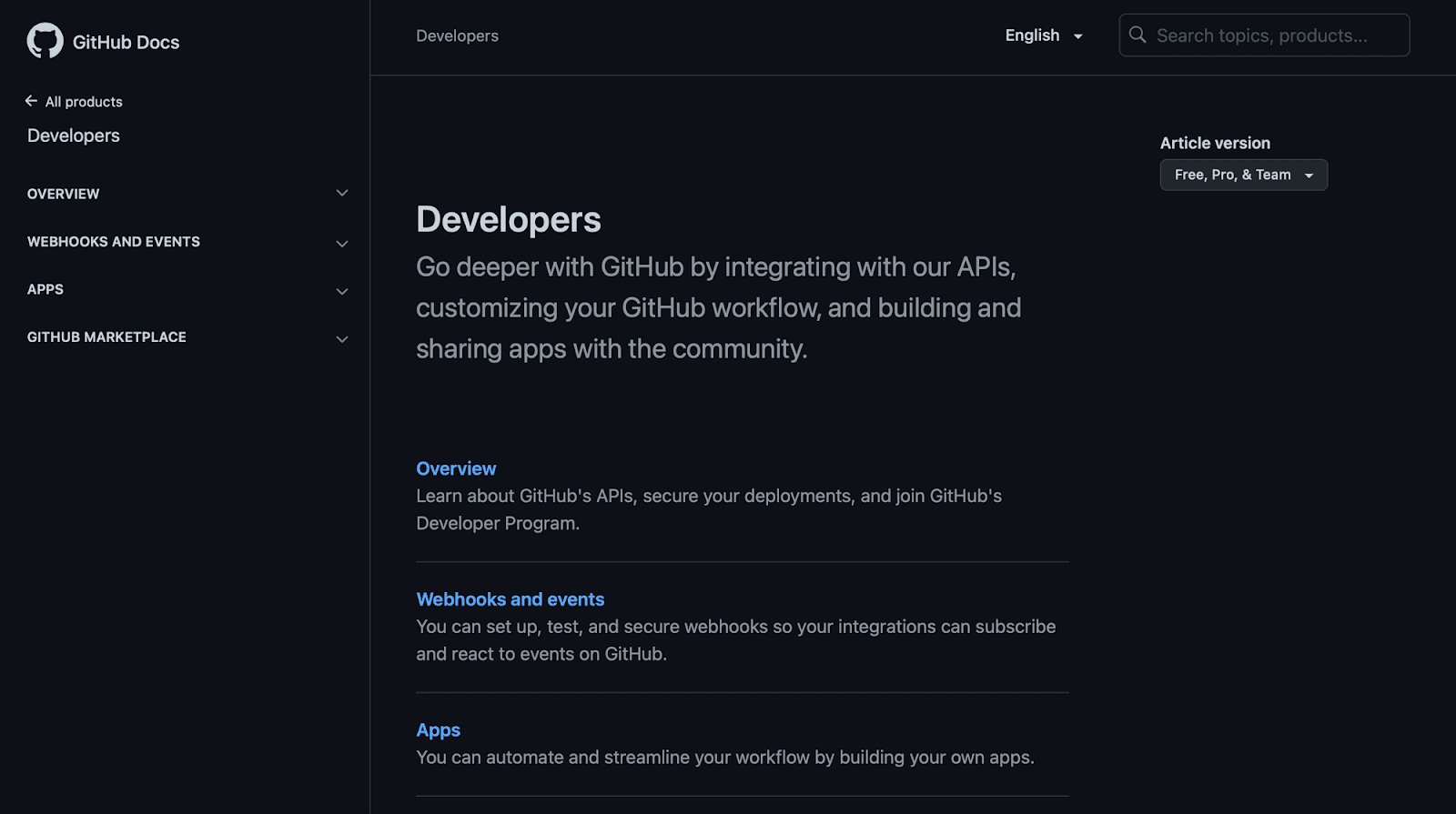This screenshot has height=814, width=1456.
Task: Click the GitHub octocat logo icon
Action: point(45,41)
